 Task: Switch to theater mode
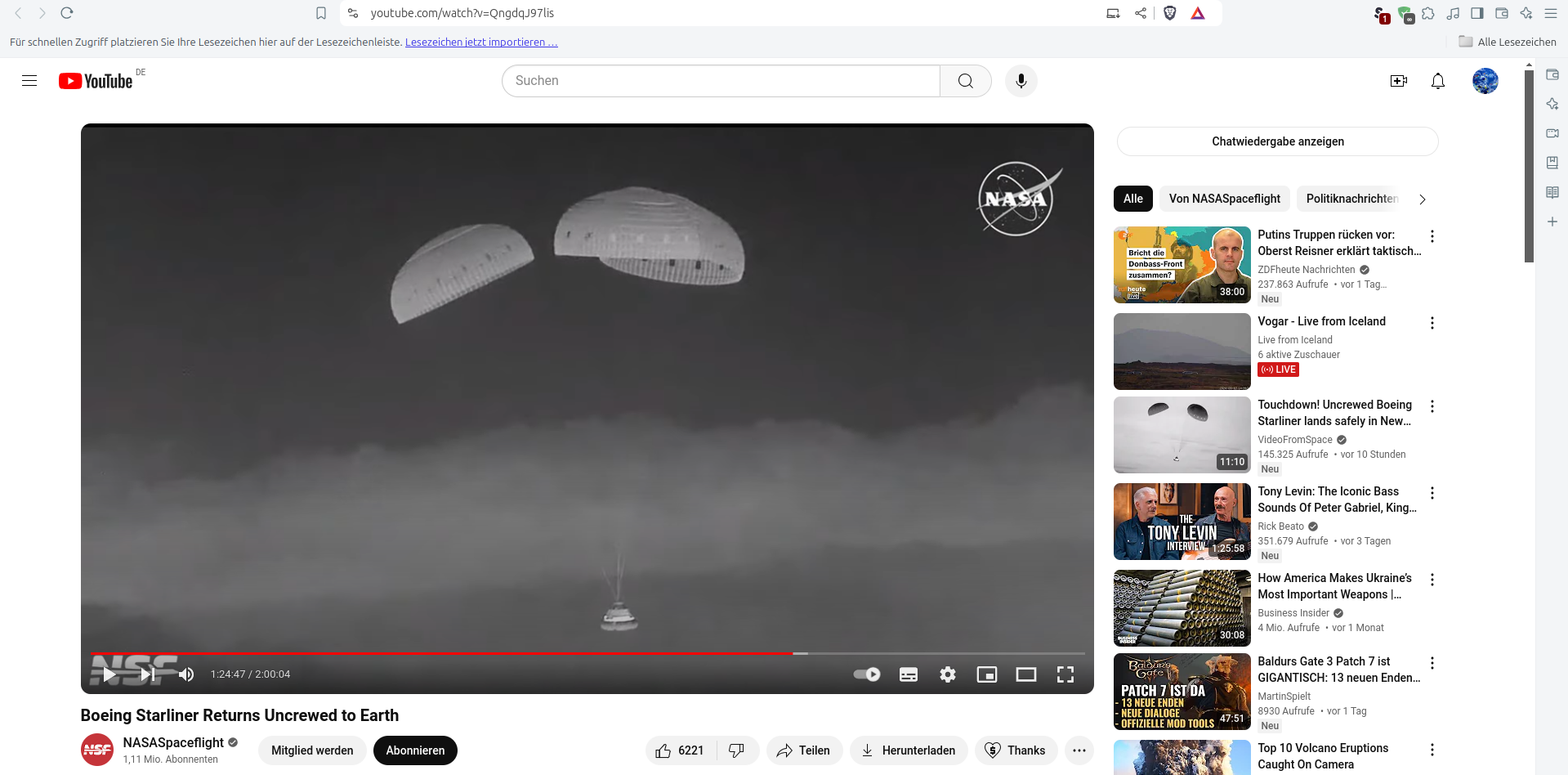coord(1026,674)
